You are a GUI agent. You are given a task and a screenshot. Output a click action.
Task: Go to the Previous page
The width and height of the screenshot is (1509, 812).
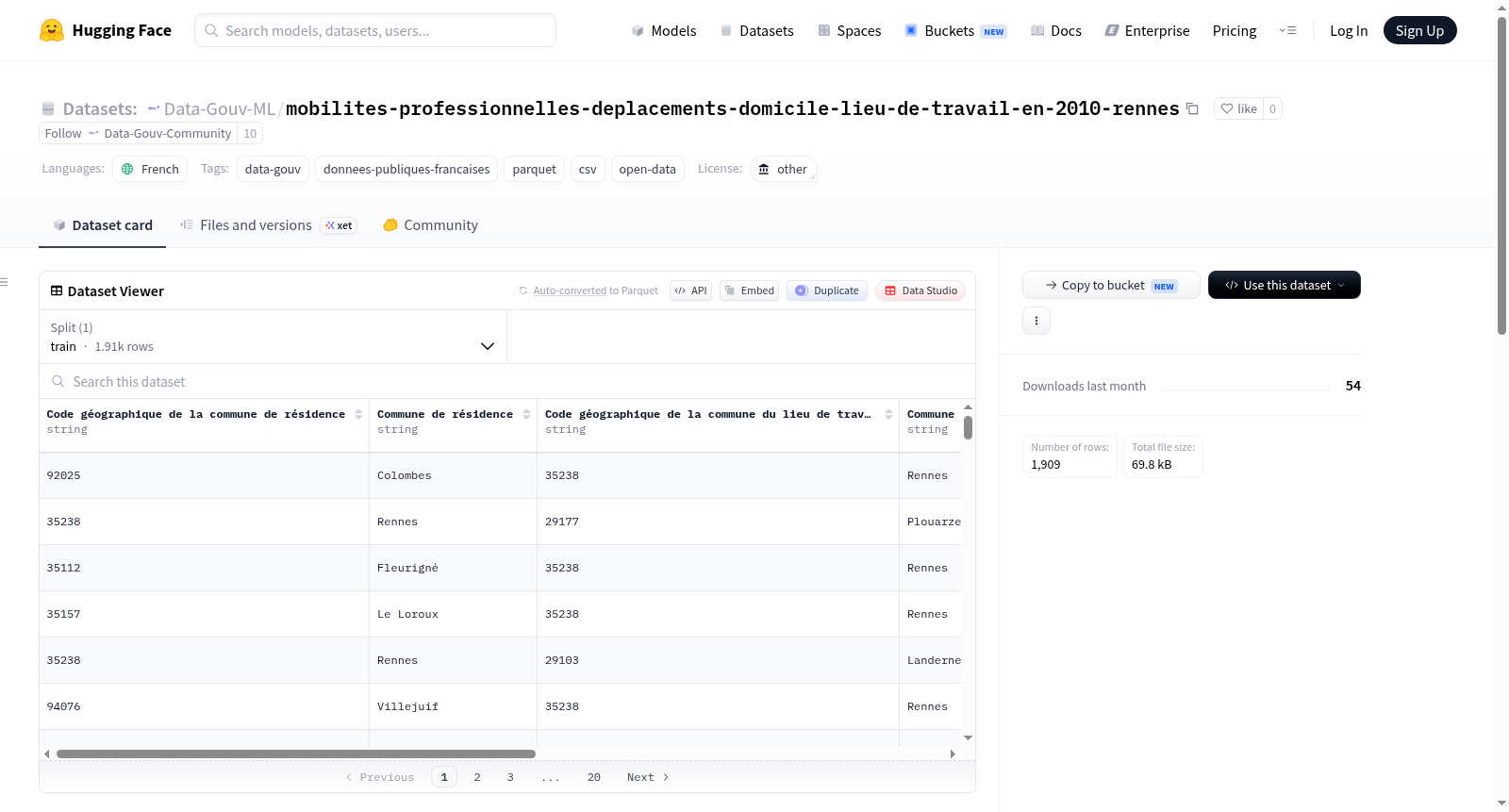click(380, 777)
